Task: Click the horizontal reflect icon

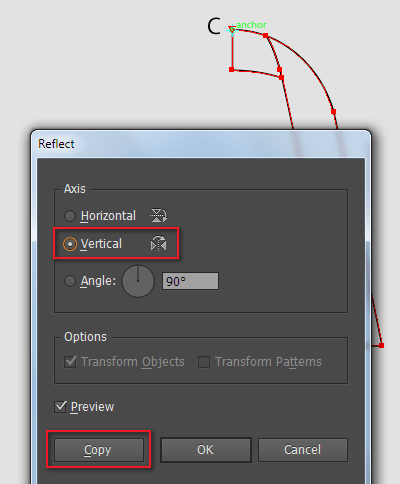Action: point(158,215)
